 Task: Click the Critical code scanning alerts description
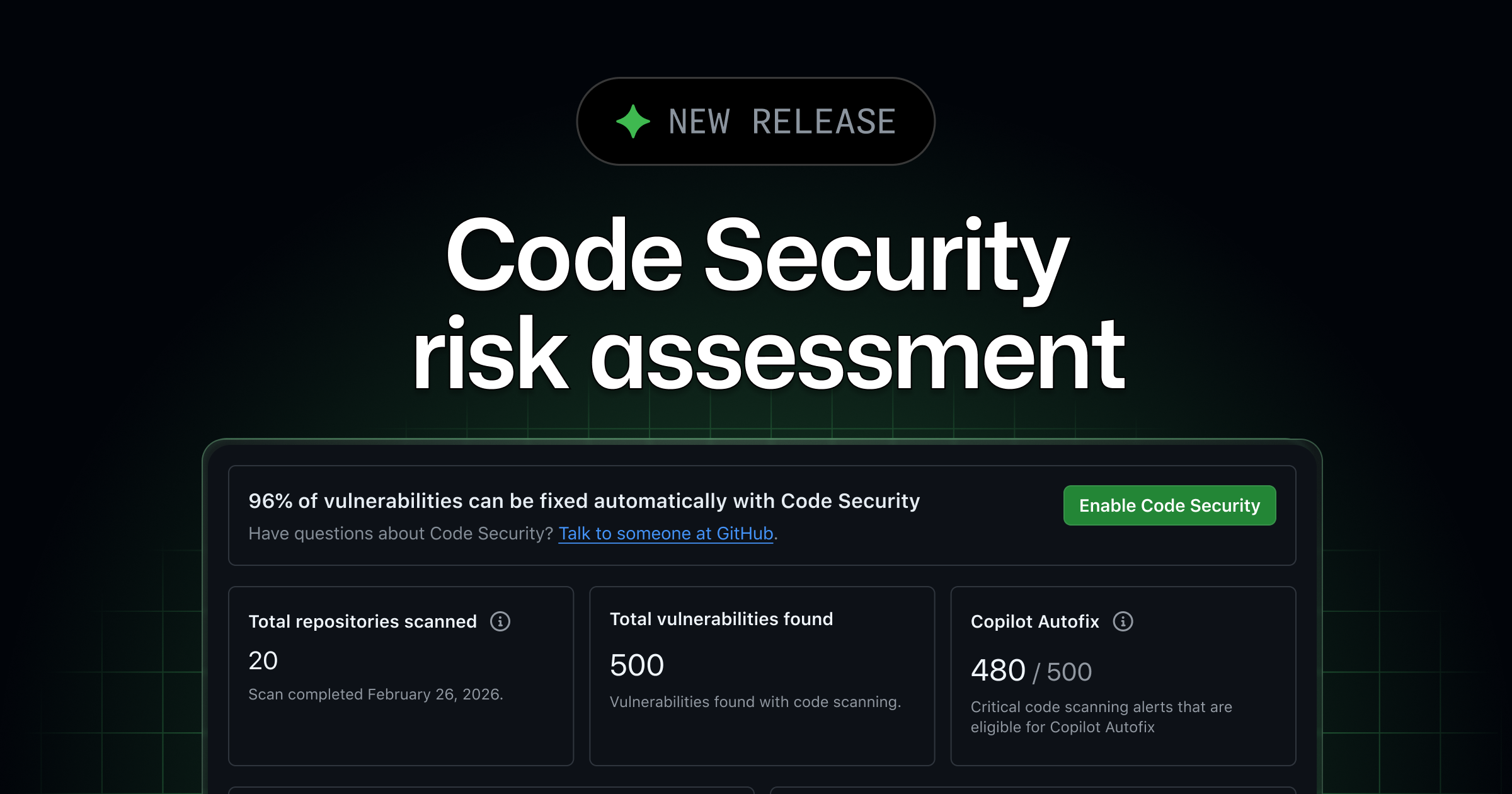pos(1101,716)
